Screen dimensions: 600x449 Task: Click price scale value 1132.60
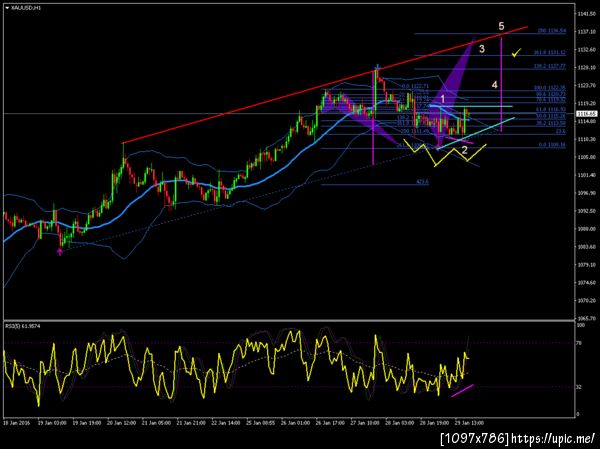click(x=587, y=50)
